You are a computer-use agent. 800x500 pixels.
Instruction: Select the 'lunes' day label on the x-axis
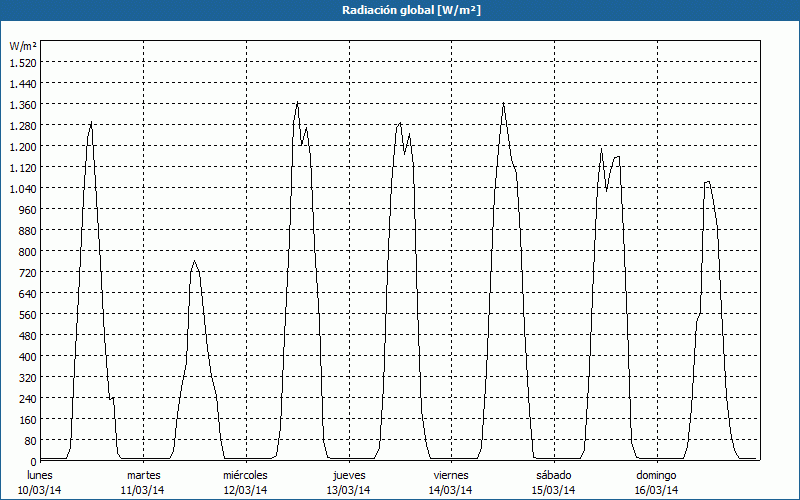coord(41,474)
